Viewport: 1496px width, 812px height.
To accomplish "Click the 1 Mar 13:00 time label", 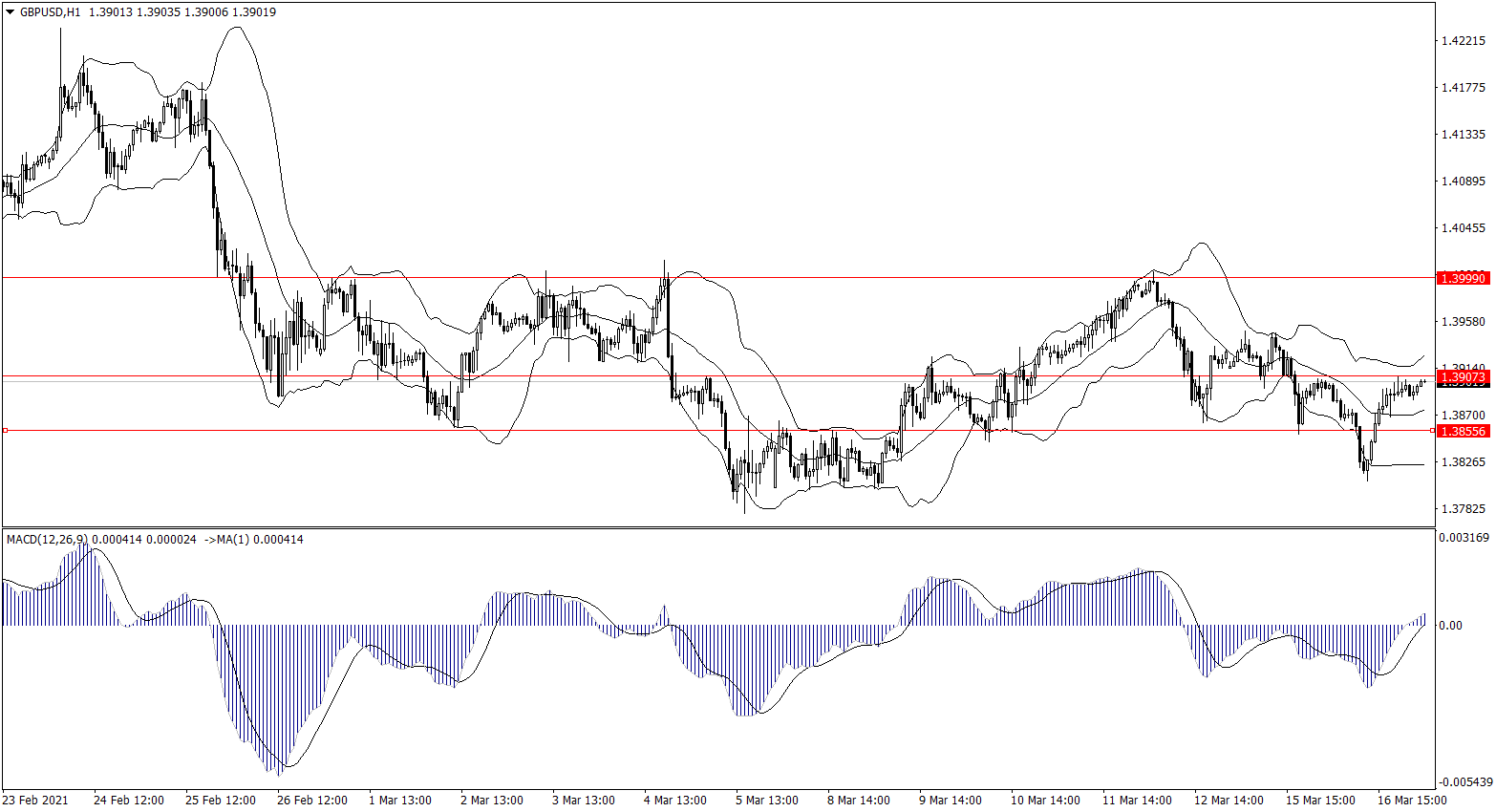I will tap(400, 801).
